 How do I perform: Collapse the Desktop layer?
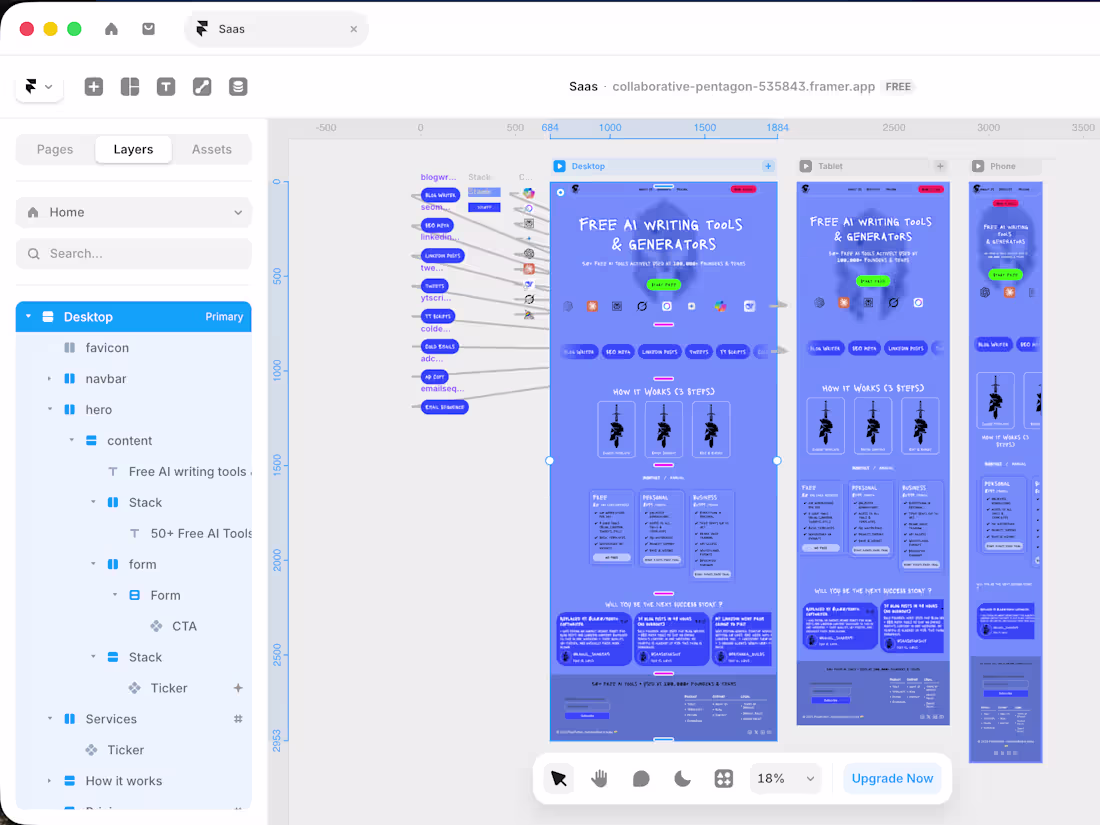(x=29, y=316)
